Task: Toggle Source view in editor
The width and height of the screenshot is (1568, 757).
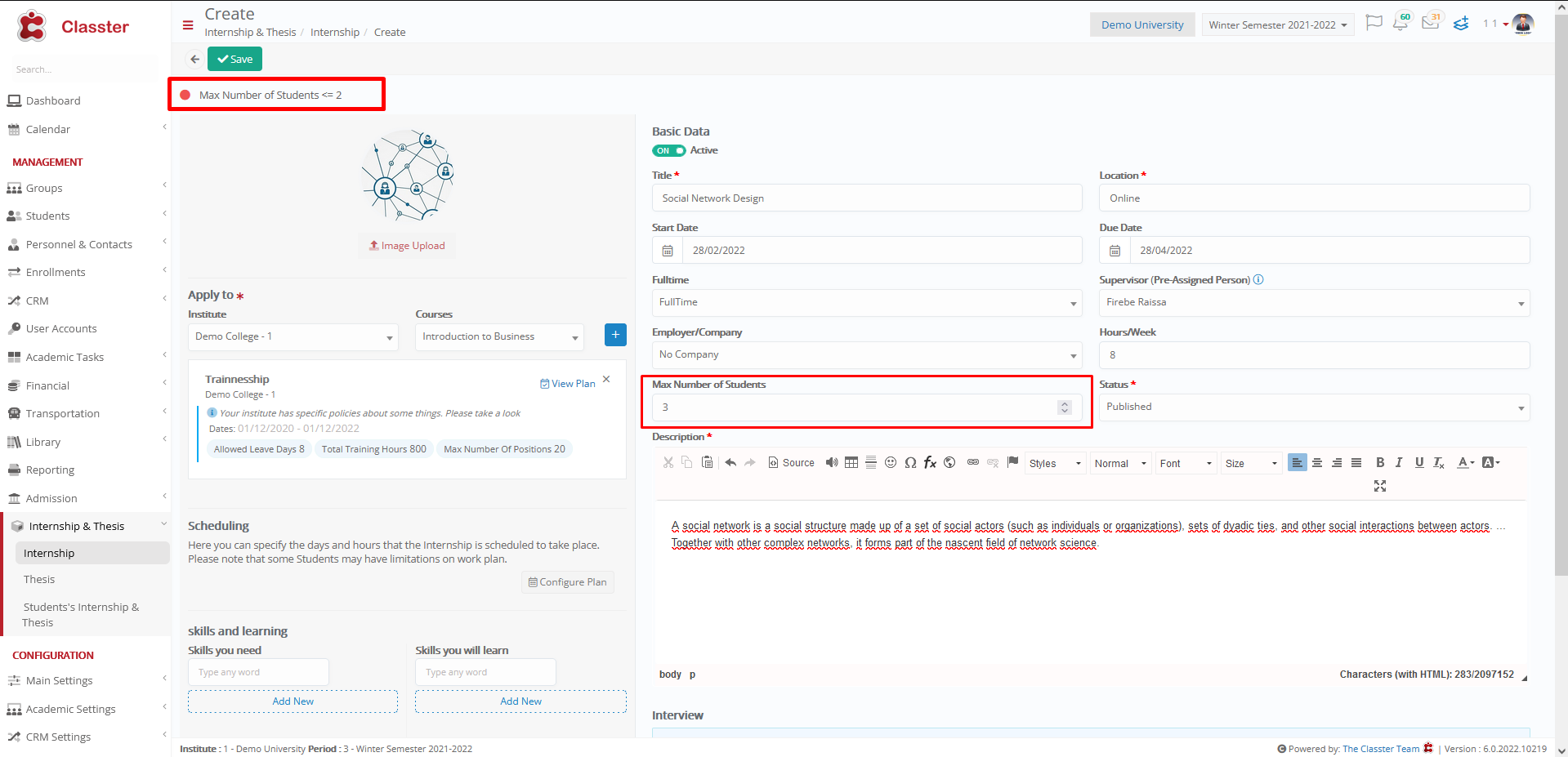Action: coord(791,462)
